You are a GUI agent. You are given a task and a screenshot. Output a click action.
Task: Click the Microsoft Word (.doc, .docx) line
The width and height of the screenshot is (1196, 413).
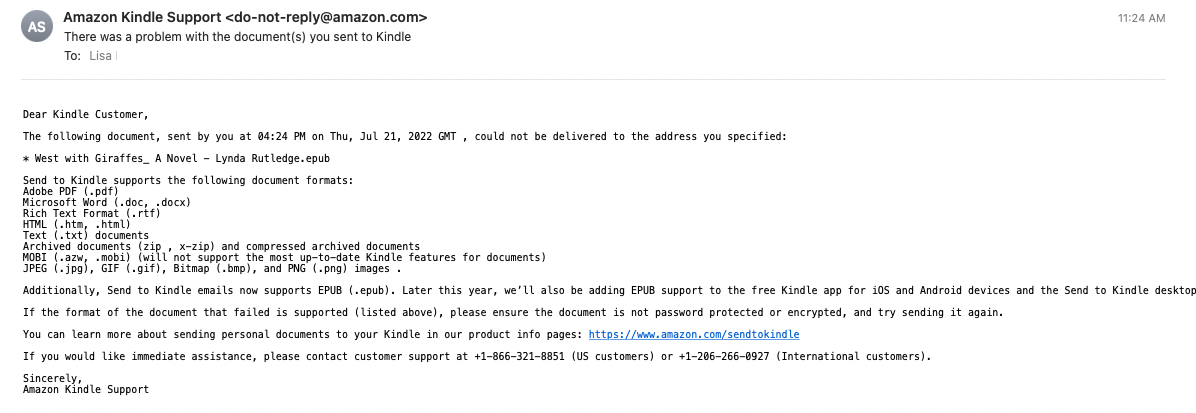click(x=107, y=202)
